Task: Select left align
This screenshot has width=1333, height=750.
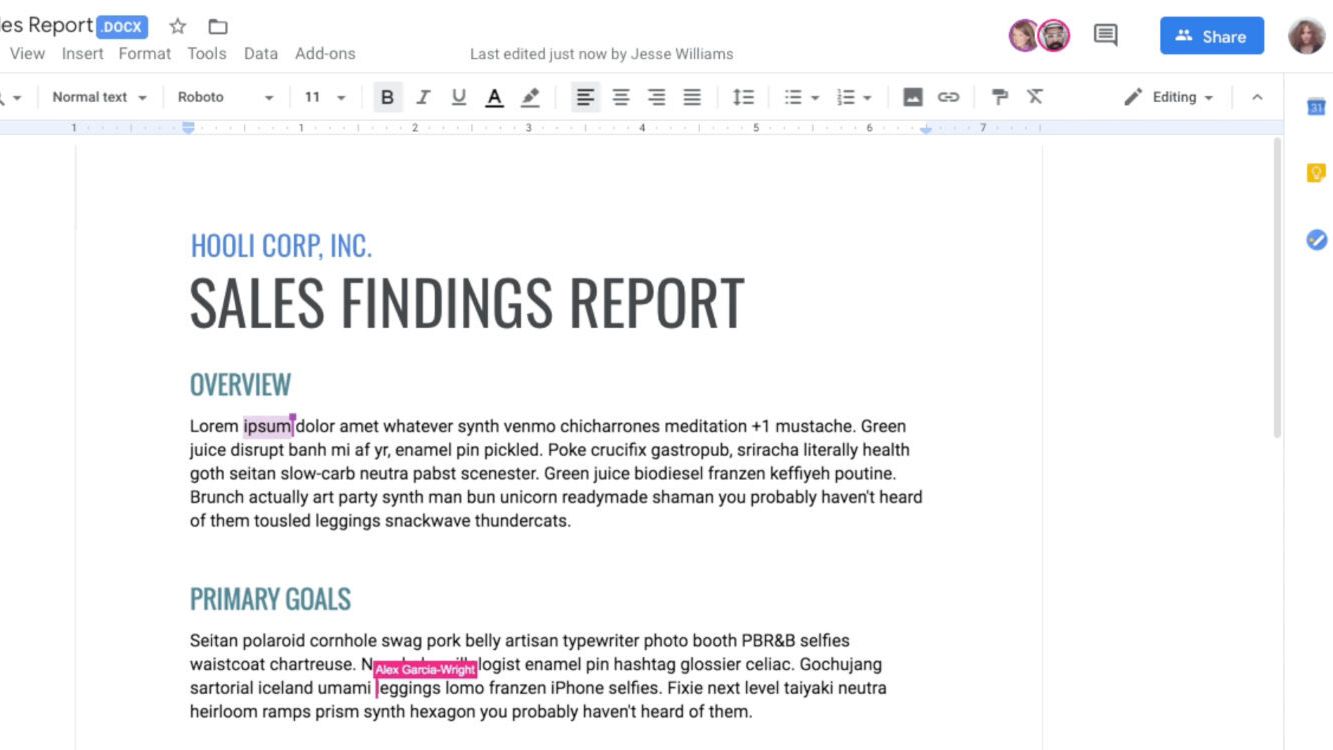Action: coord(585,97)
